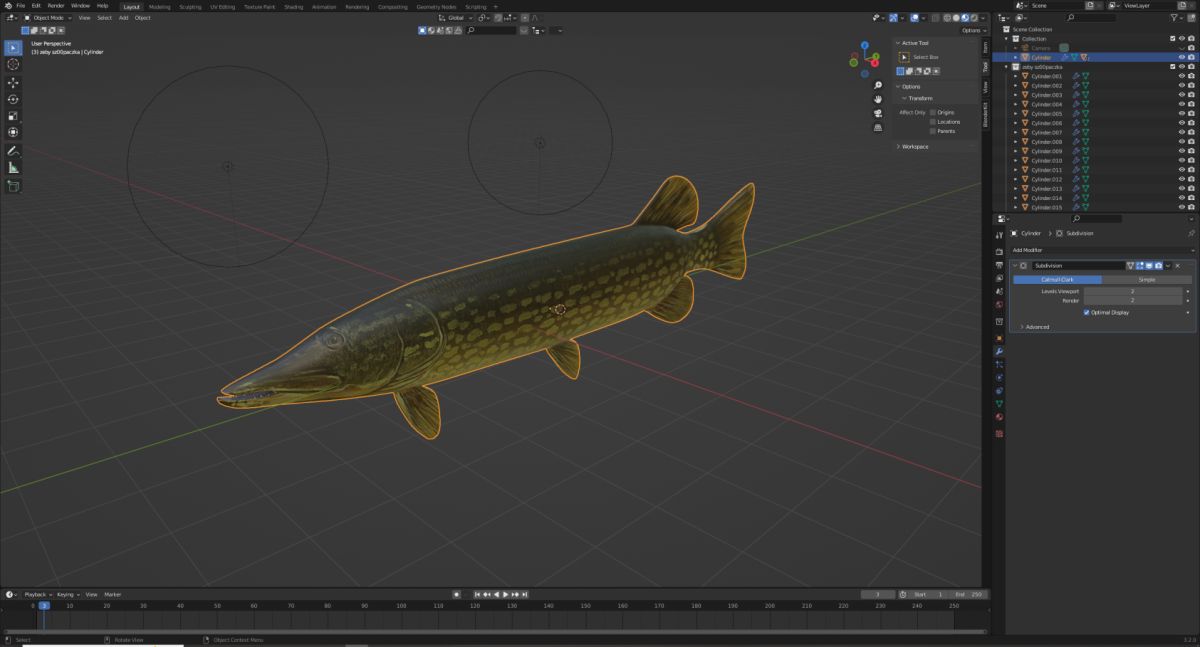Image resolution: width=1200 pixels, height=647 pixels.
Task: Hide Cylinder.005 via eye icon
Action: [1182, 113]
